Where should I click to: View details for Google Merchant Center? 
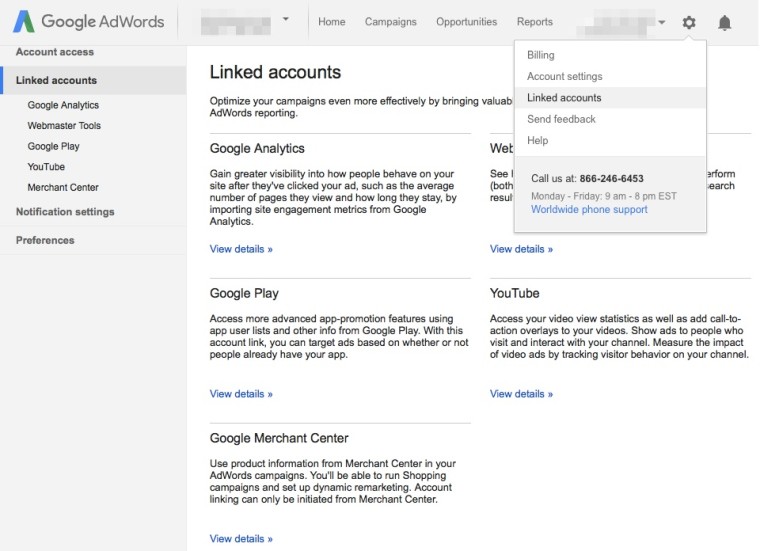tap(241, 539)
